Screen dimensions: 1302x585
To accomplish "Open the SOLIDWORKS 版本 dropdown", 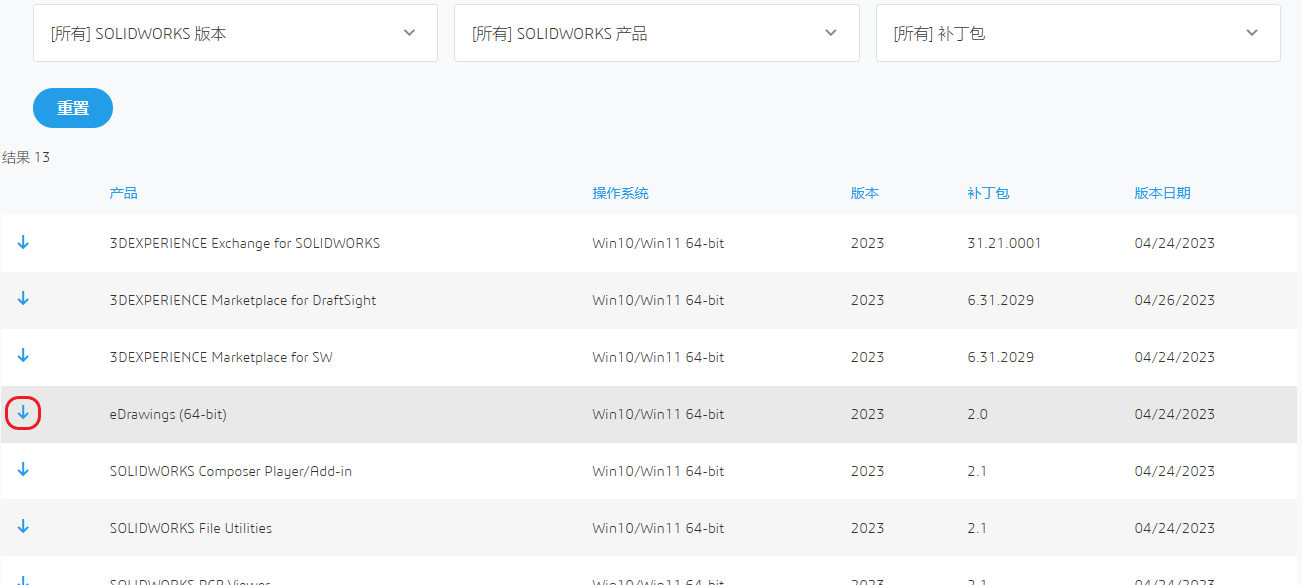I will 235,33.
